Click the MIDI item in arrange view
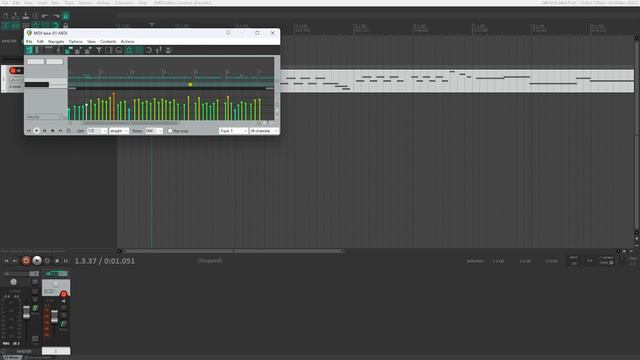 [457, 81]
